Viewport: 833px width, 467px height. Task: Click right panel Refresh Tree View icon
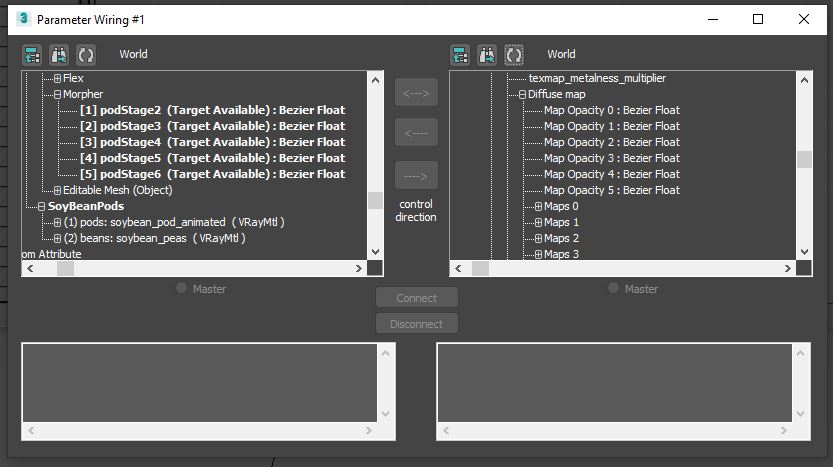coord(514,54)
